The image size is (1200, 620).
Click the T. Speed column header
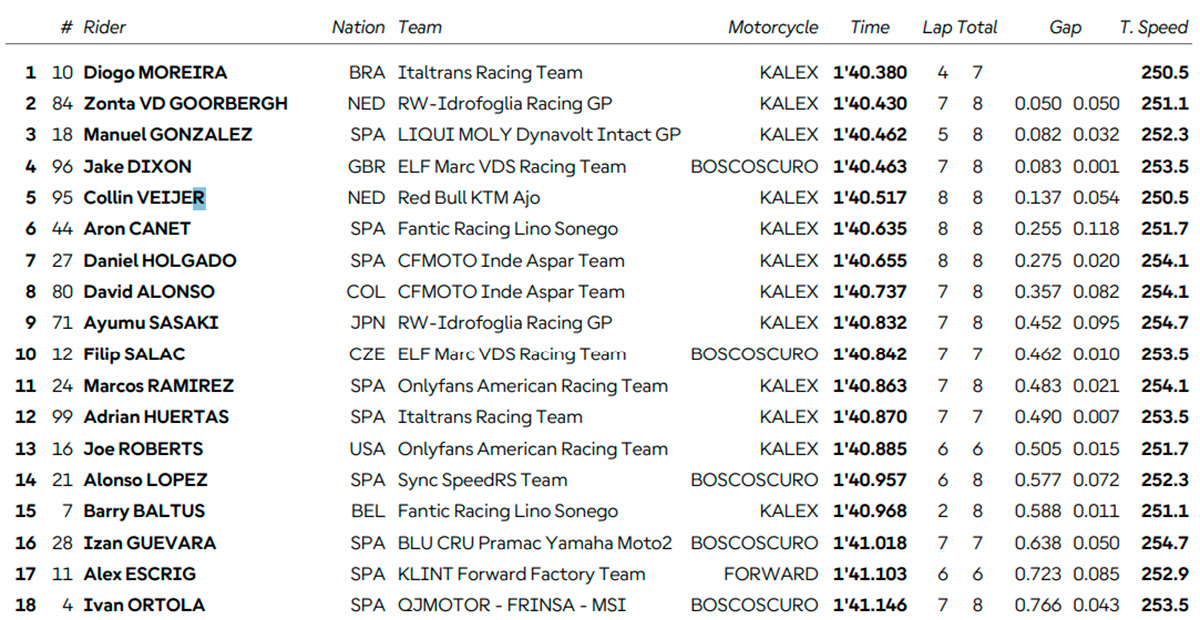click(1154, 27)
